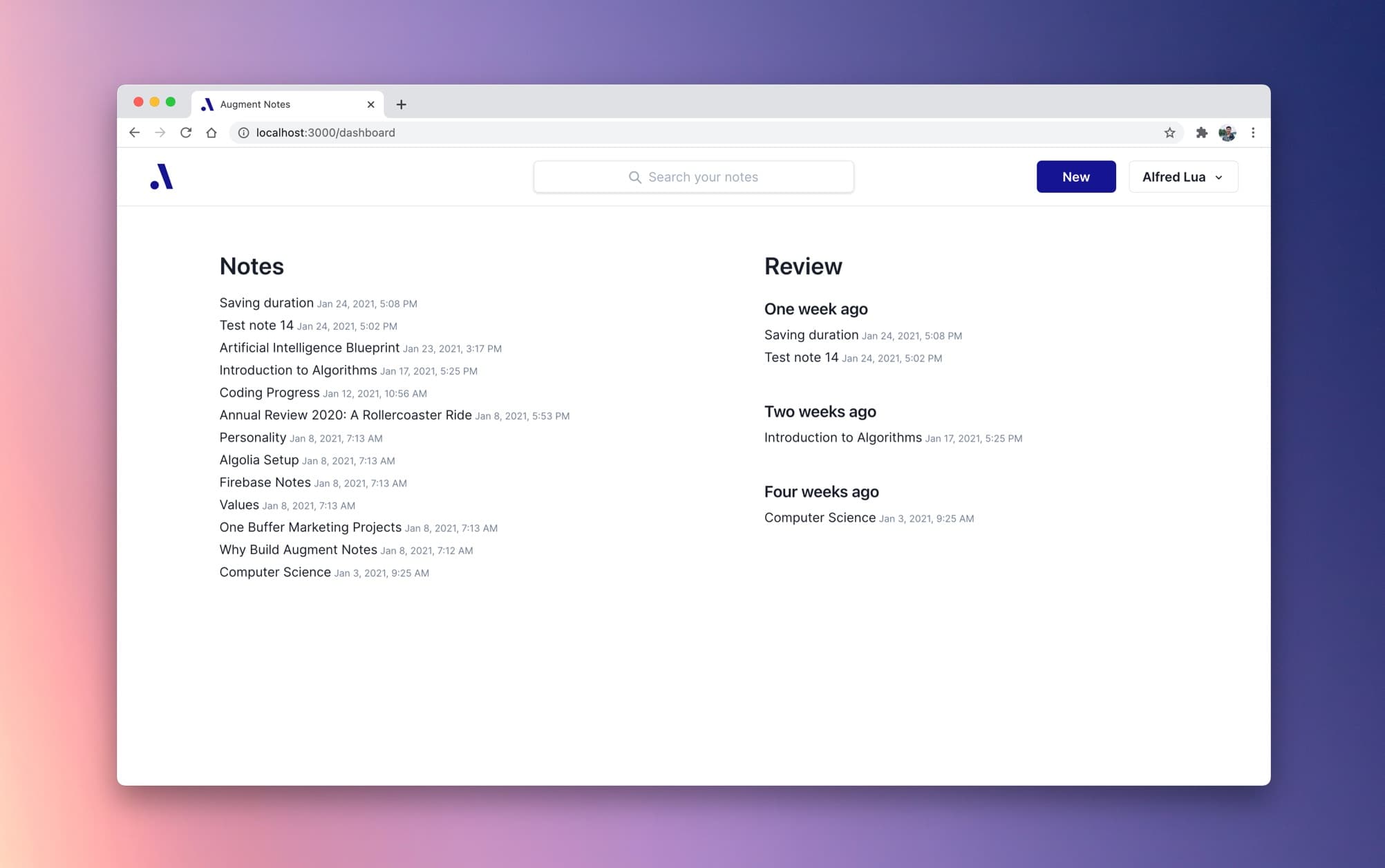The height and width of the screenshot is (868, 1385).
Task: Open Computer Science under Four weeks ago
Action: (x=820, y=518)
